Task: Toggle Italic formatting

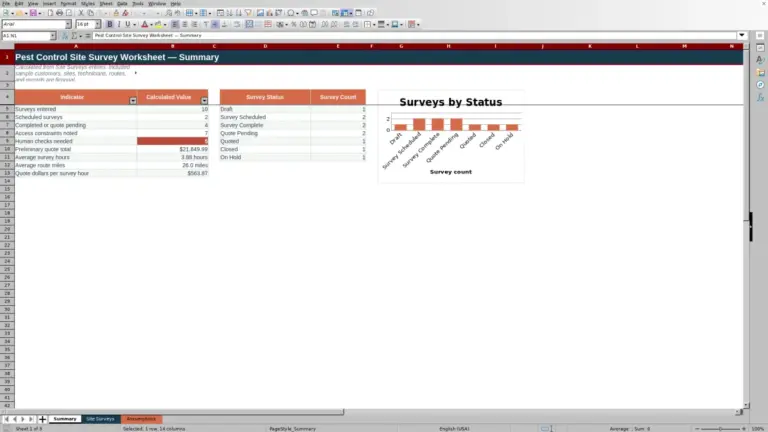Action: click(119, 24)
